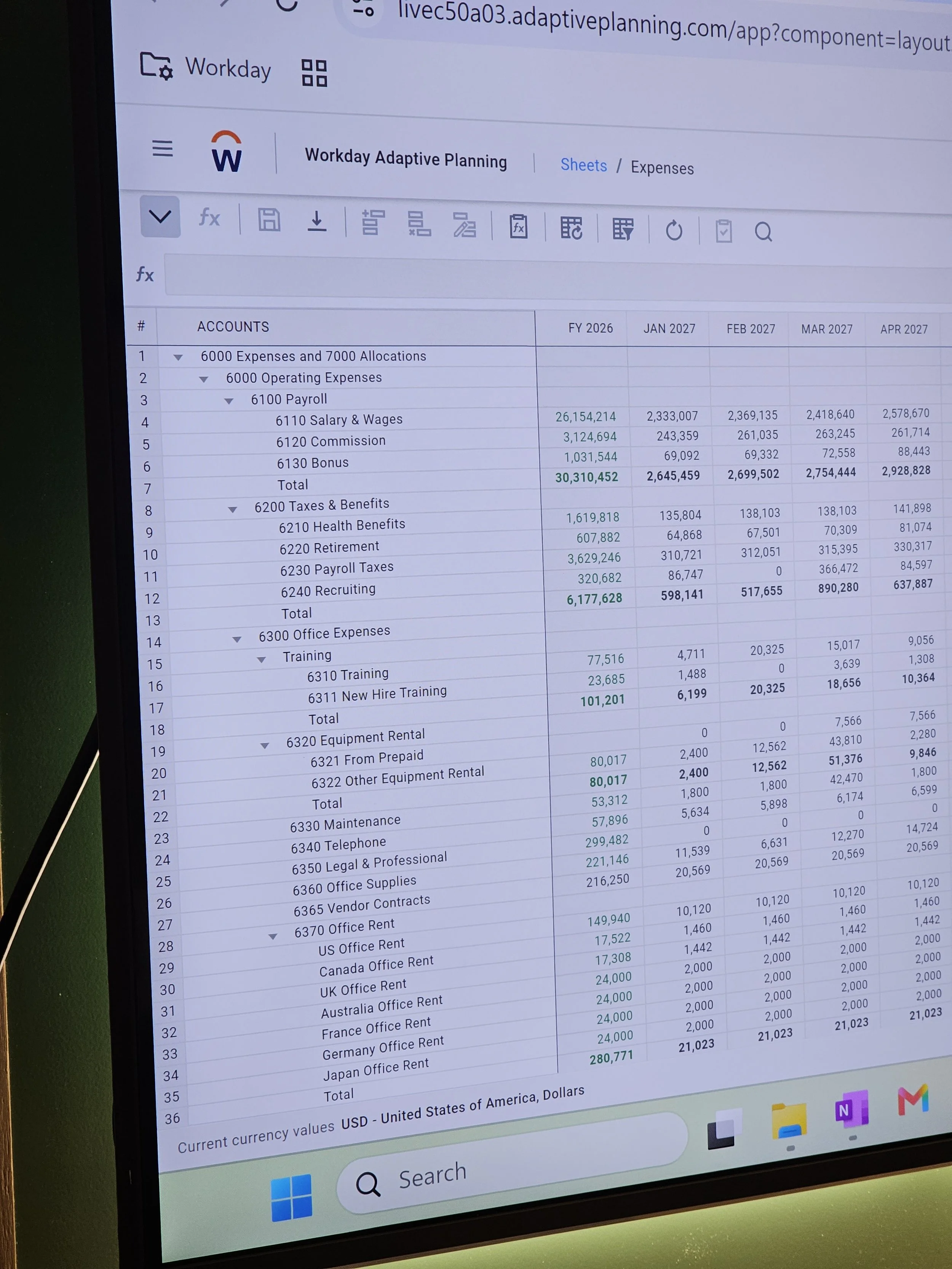952x1269 pixels.
Task: Click the circular refresh icon
Action: tap(674, 231)
